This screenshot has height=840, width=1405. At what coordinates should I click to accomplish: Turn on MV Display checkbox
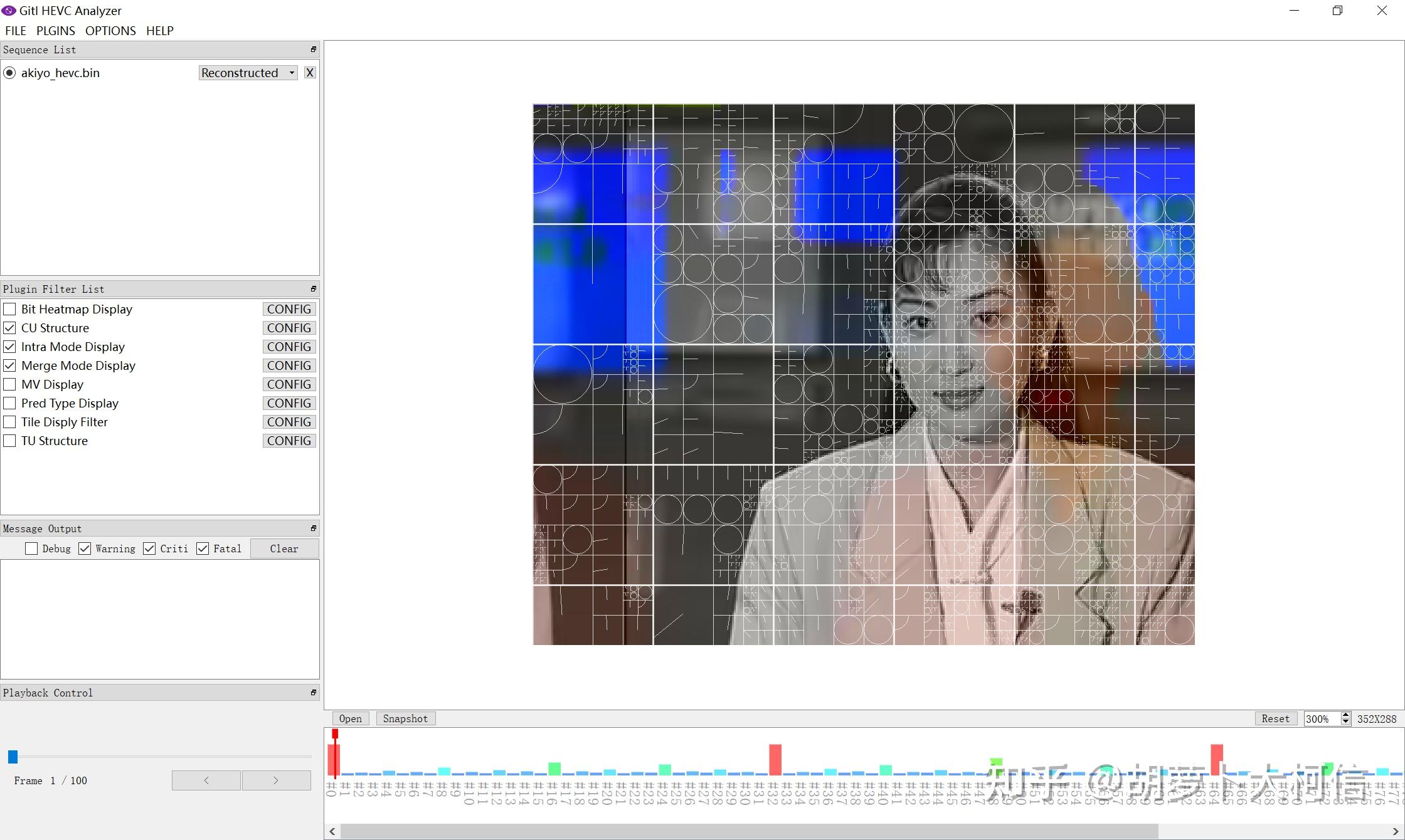click(10, 384)
